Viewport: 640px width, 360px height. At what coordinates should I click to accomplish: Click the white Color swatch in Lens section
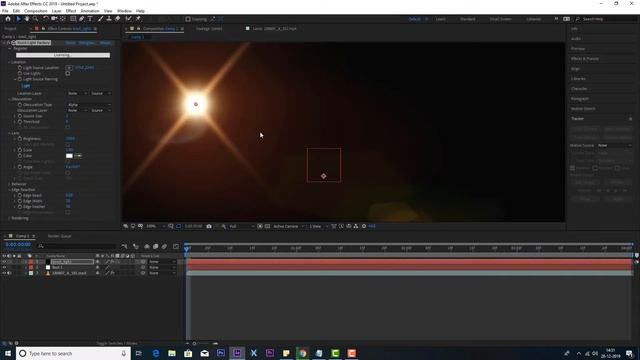click(69, 156)
